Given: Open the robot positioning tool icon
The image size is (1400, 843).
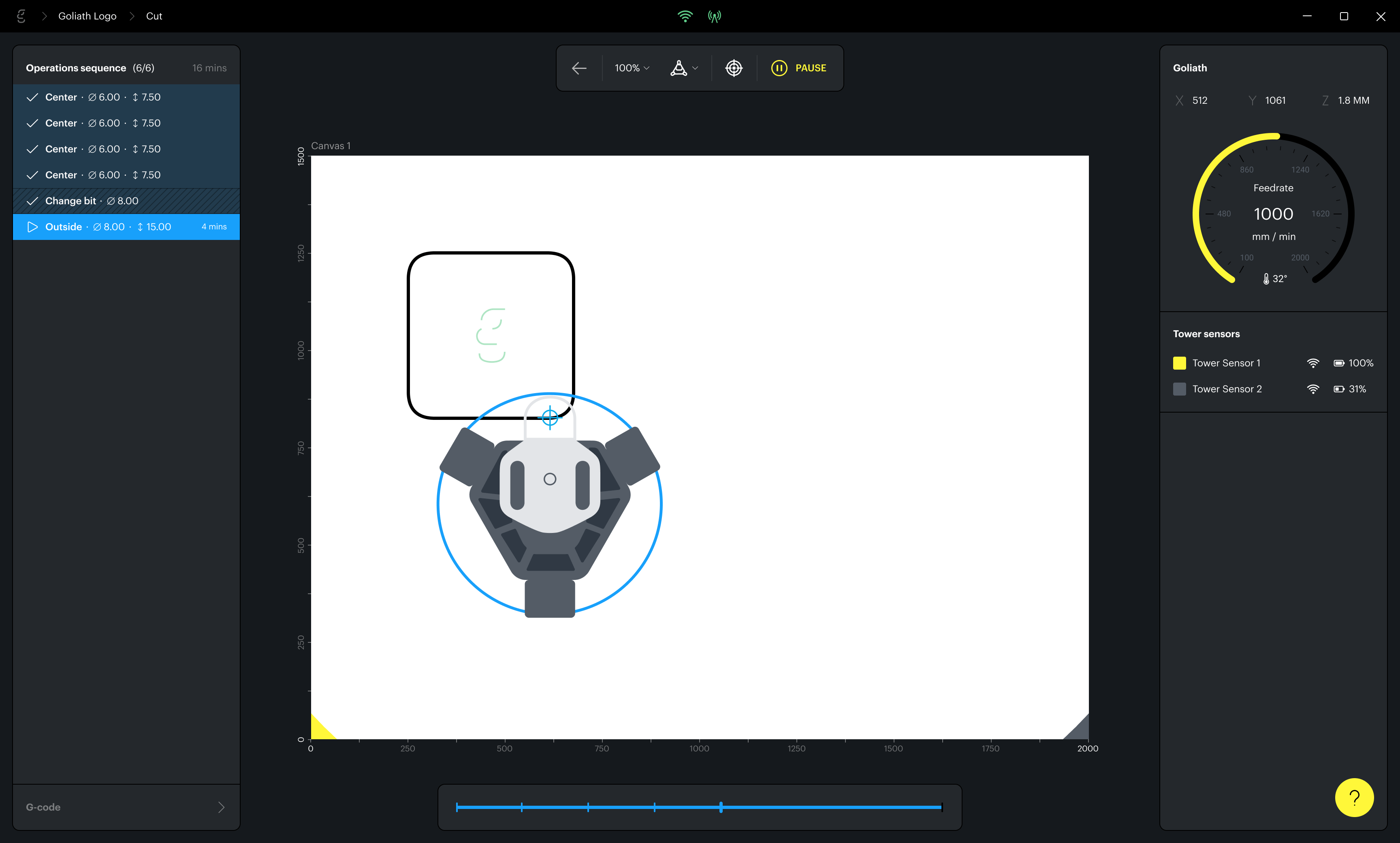Looking at the screenshot, I should pyautogui.click(x=679, y=68).
